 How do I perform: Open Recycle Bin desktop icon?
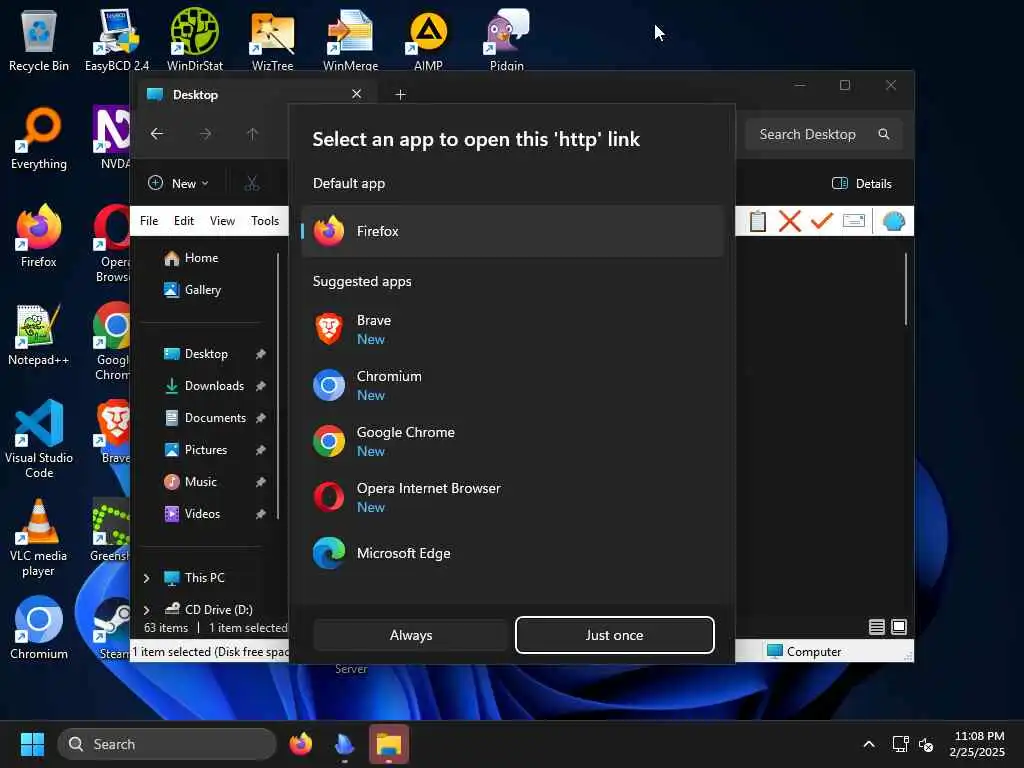39,40
